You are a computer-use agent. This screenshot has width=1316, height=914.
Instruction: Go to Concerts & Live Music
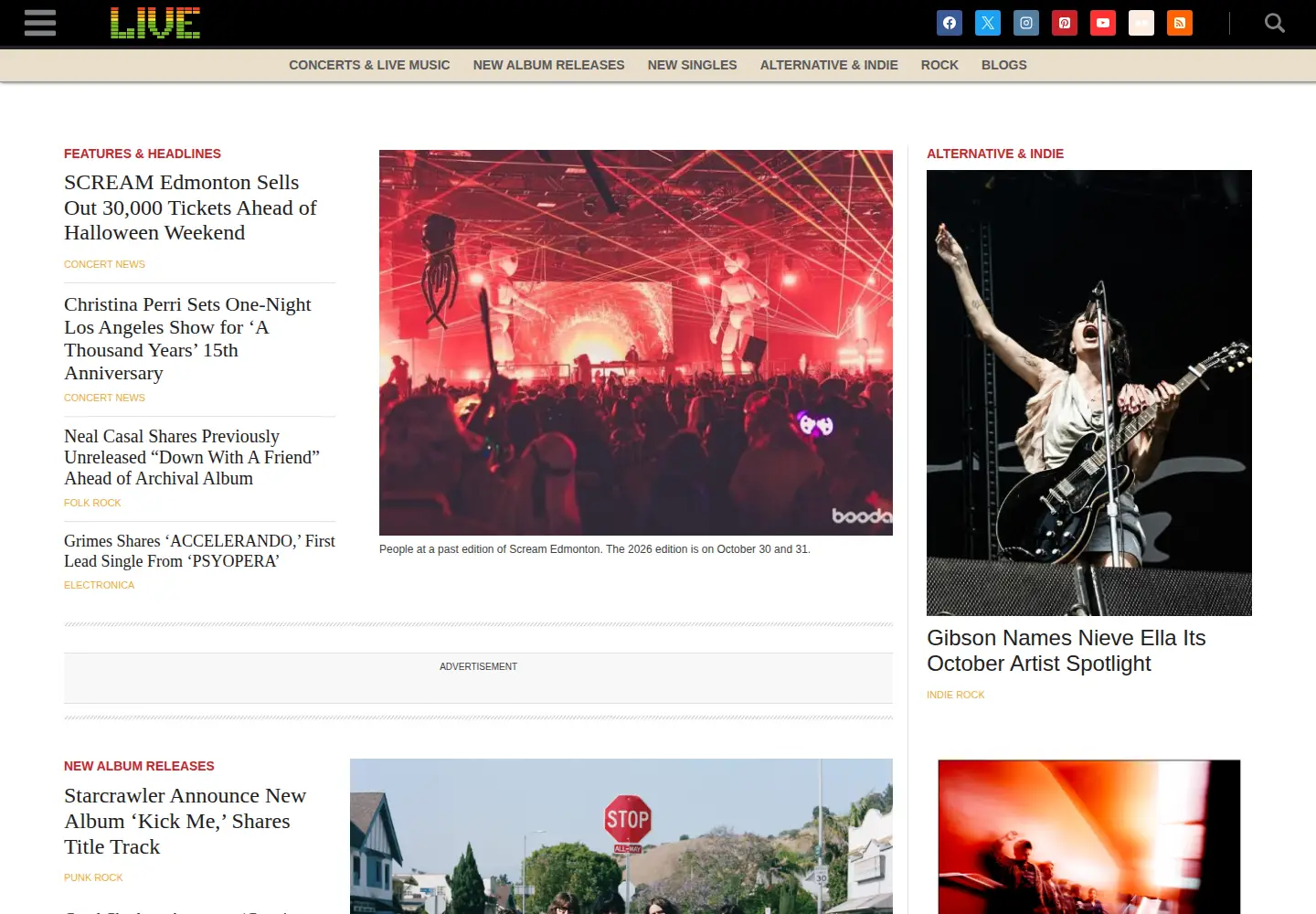click(369, 65)
